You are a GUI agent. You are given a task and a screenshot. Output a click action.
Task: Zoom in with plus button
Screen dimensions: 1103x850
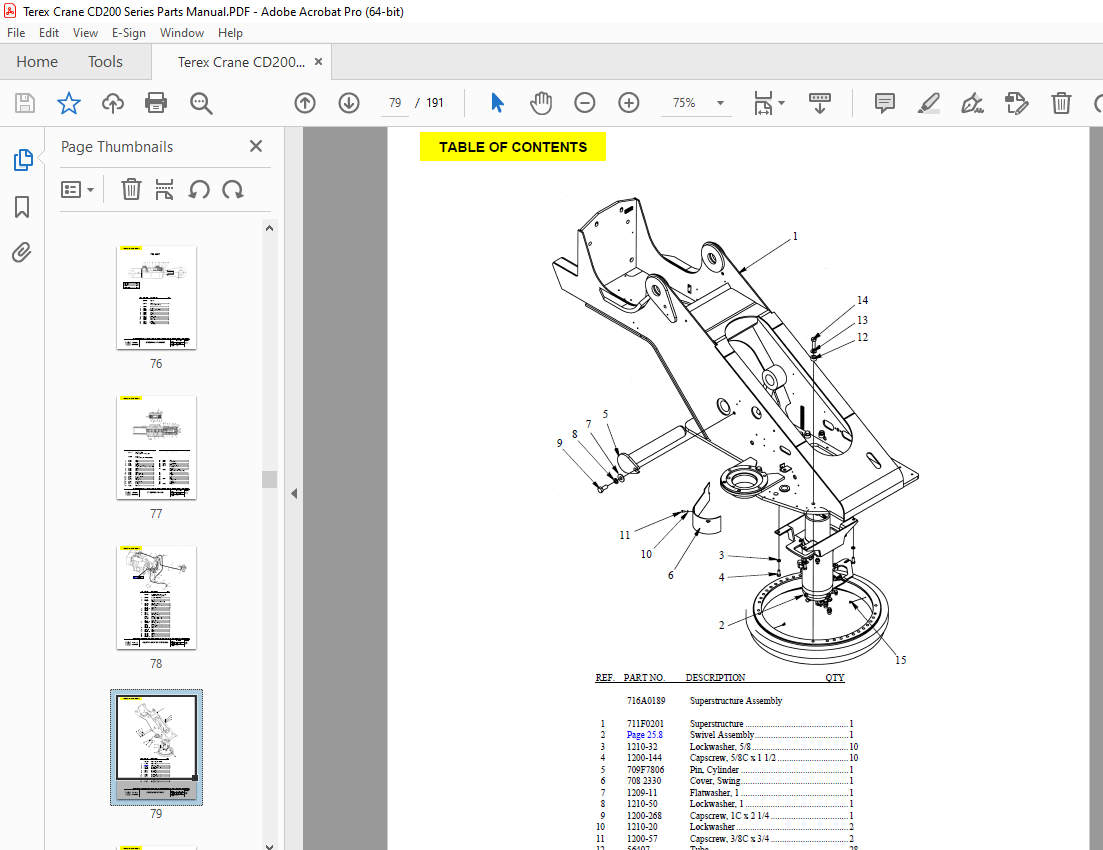[629, 103]
